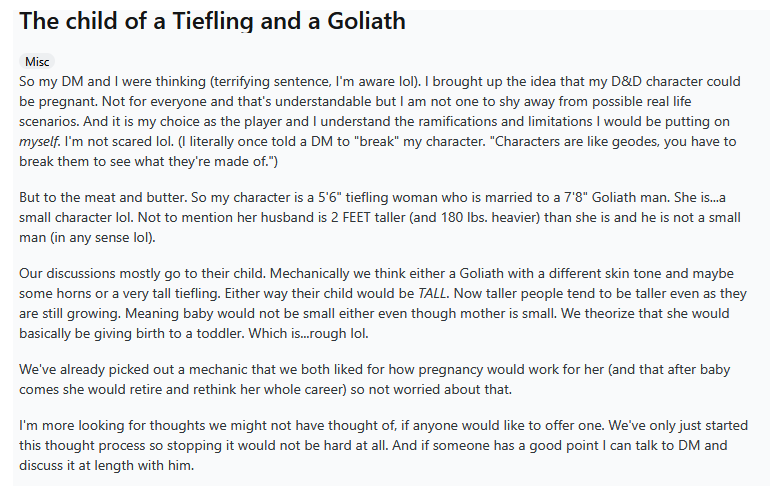Click the word "Tiefling" in the title

[213, 21]
